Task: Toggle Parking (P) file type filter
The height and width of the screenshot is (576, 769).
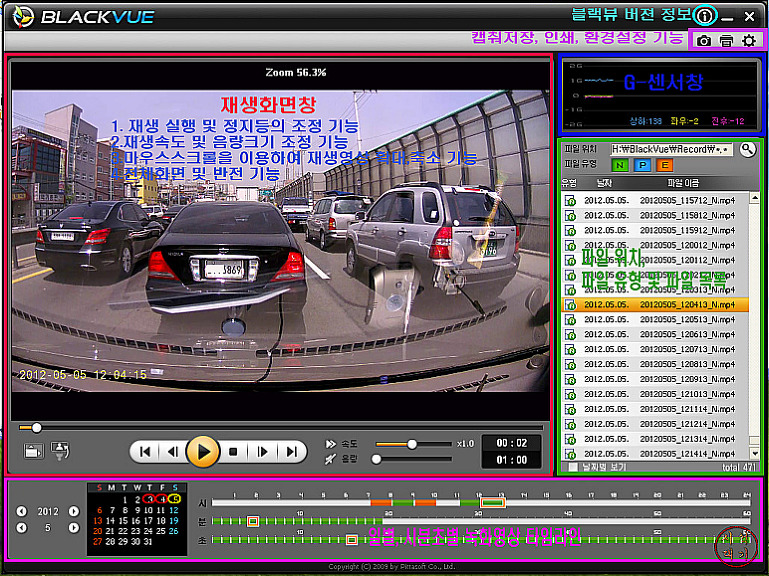Action: [x=642, y=165]
